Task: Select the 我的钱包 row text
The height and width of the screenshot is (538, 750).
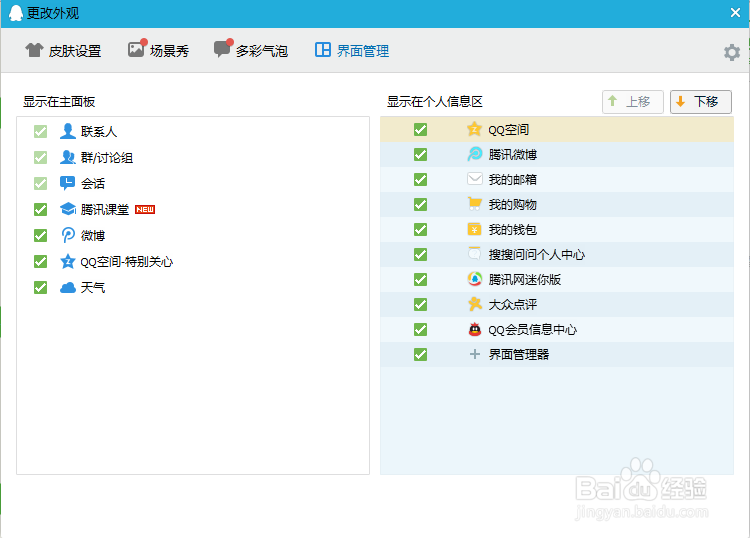Action: point(512,230)
